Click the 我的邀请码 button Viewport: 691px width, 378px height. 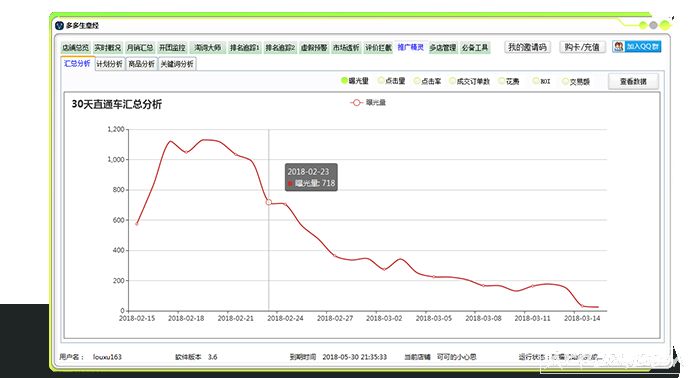pyautogui.click(x=528, y=47)
